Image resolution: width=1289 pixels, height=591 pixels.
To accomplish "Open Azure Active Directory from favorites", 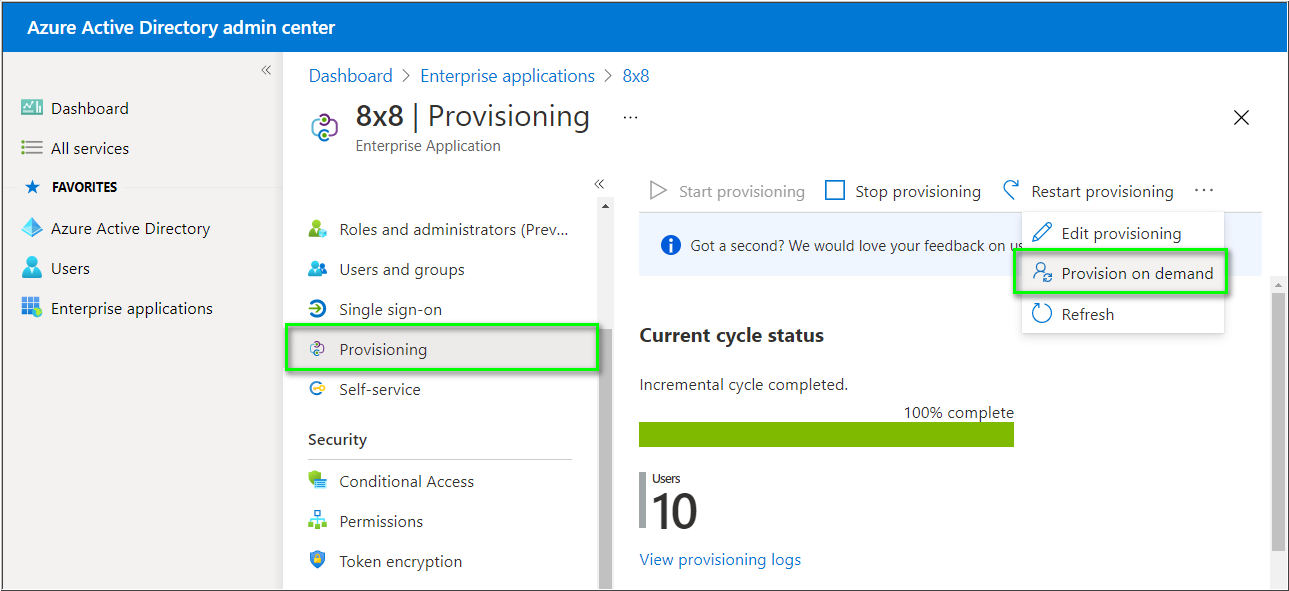I will [130, 228].
